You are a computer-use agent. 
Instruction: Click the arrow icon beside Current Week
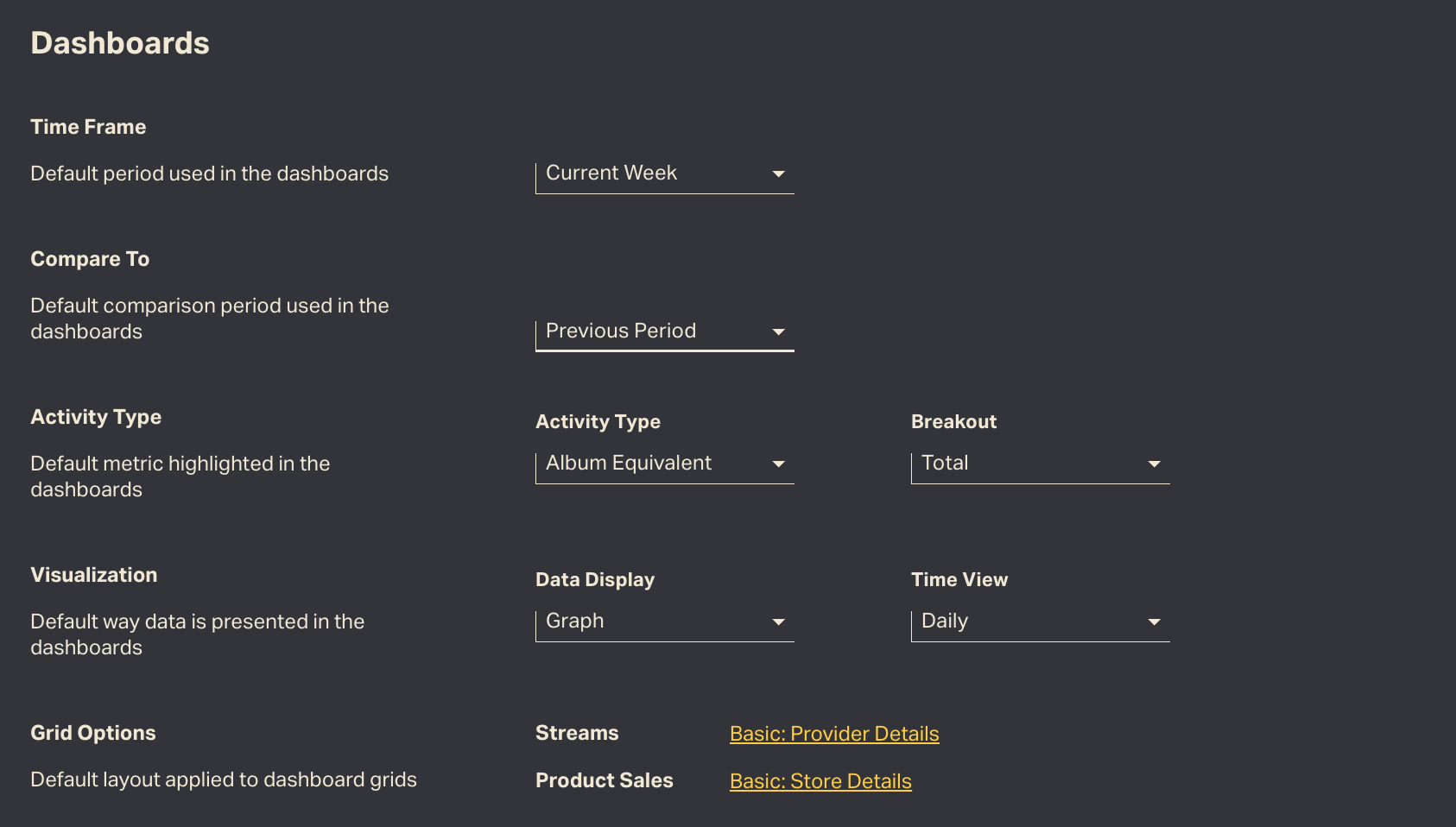coord(778,174)
